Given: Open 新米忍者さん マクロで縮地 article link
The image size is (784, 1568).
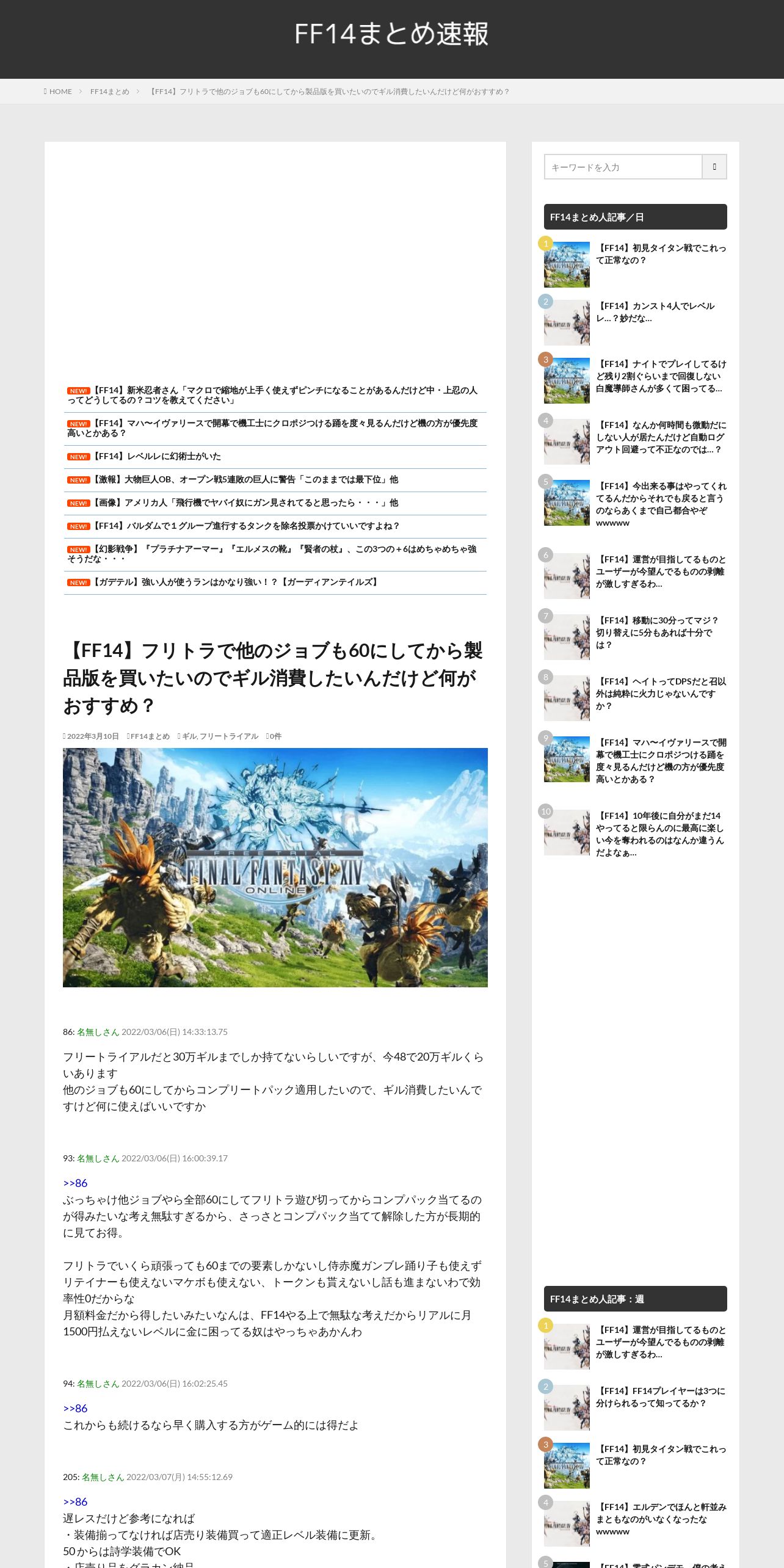Looking at the screenshot, I should [273, 395].
